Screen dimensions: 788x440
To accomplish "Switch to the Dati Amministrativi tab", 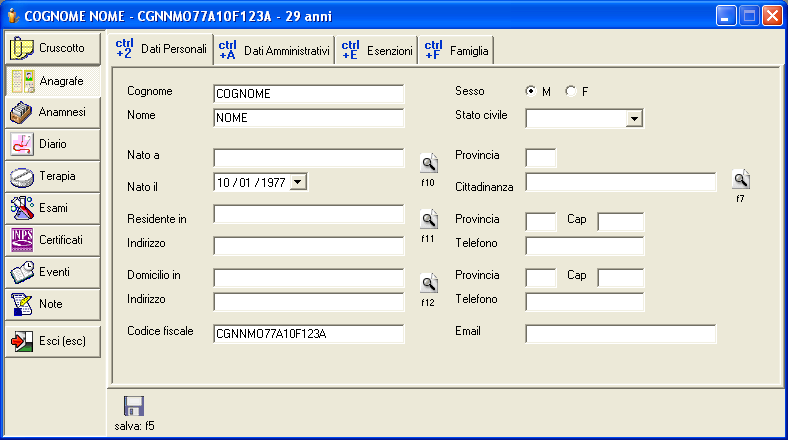I will pos(274,49).
